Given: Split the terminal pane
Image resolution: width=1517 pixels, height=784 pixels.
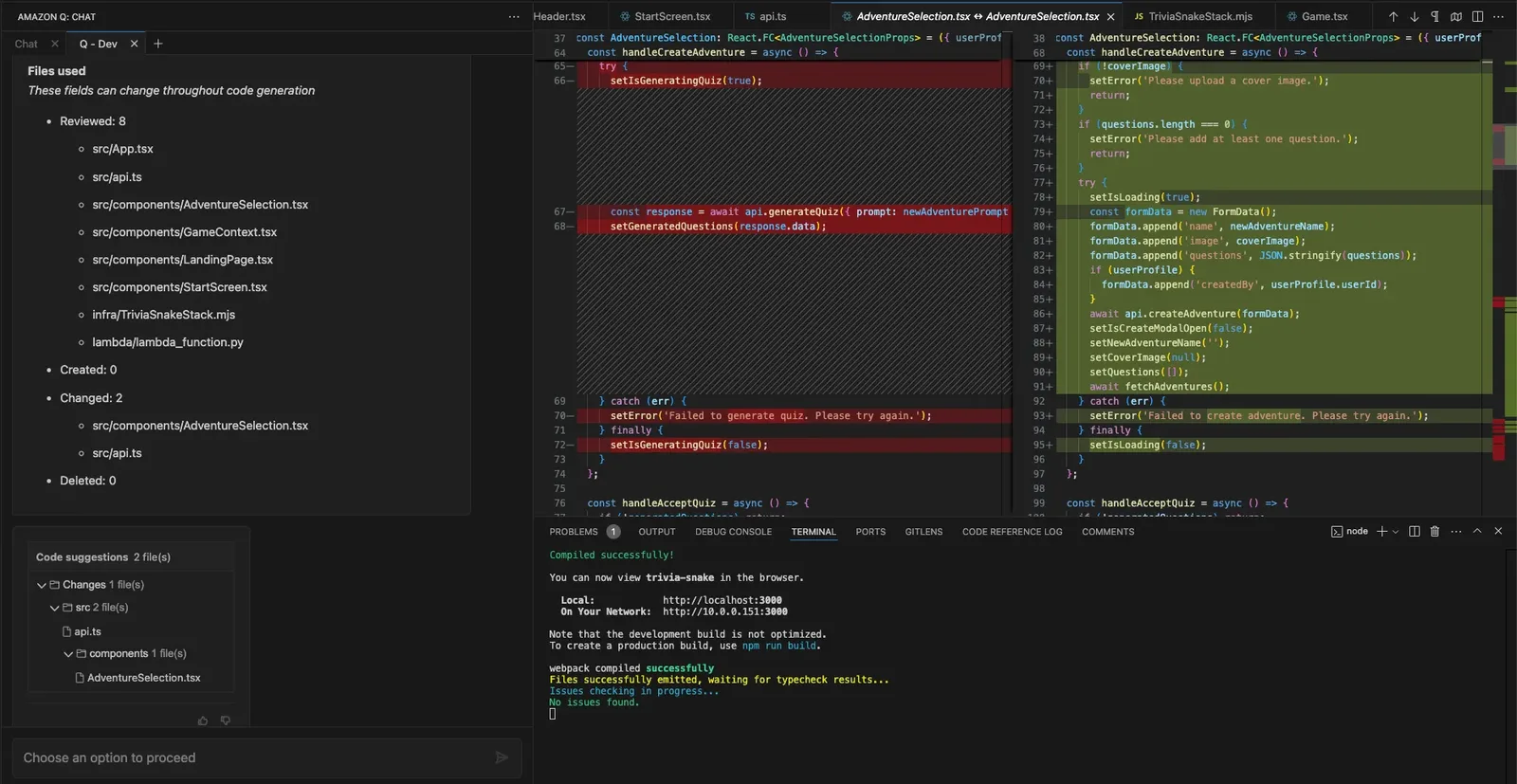Looking at the screenshot, I should (1415, 532).
